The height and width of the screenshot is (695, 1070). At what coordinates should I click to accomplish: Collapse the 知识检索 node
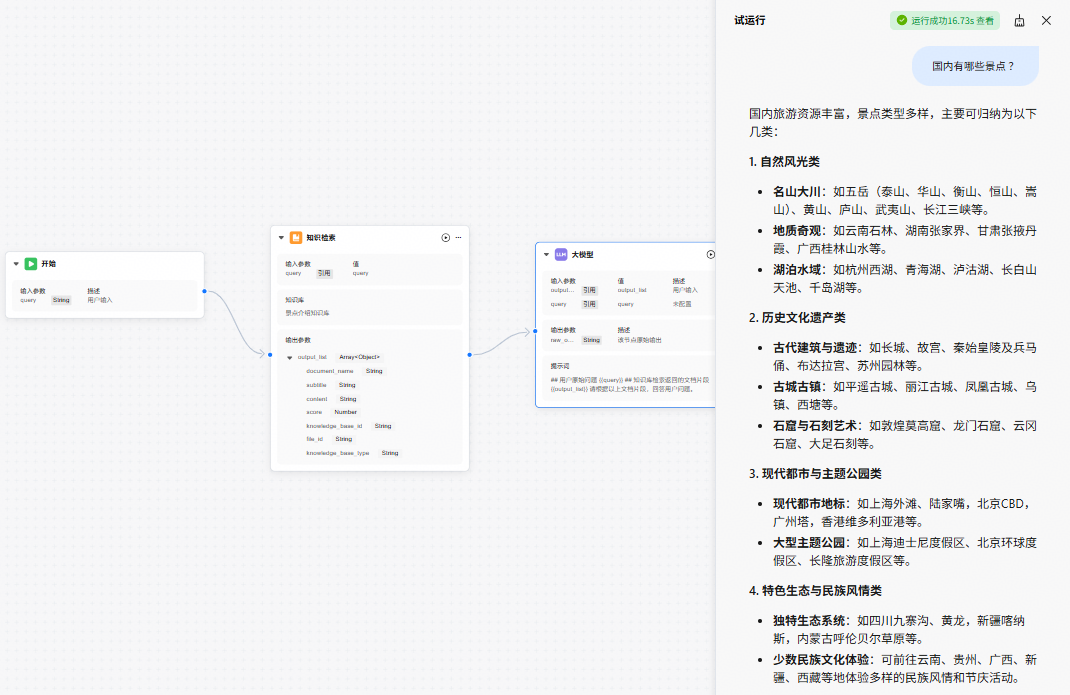(281, 238)
